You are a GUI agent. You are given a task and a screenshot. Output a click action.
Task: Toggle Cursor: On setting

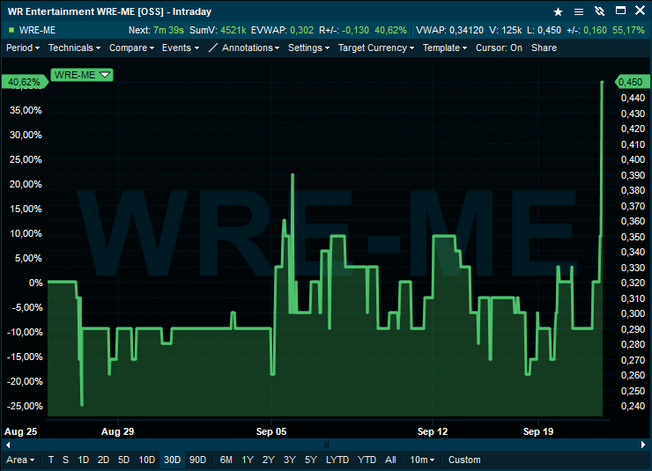499,48
